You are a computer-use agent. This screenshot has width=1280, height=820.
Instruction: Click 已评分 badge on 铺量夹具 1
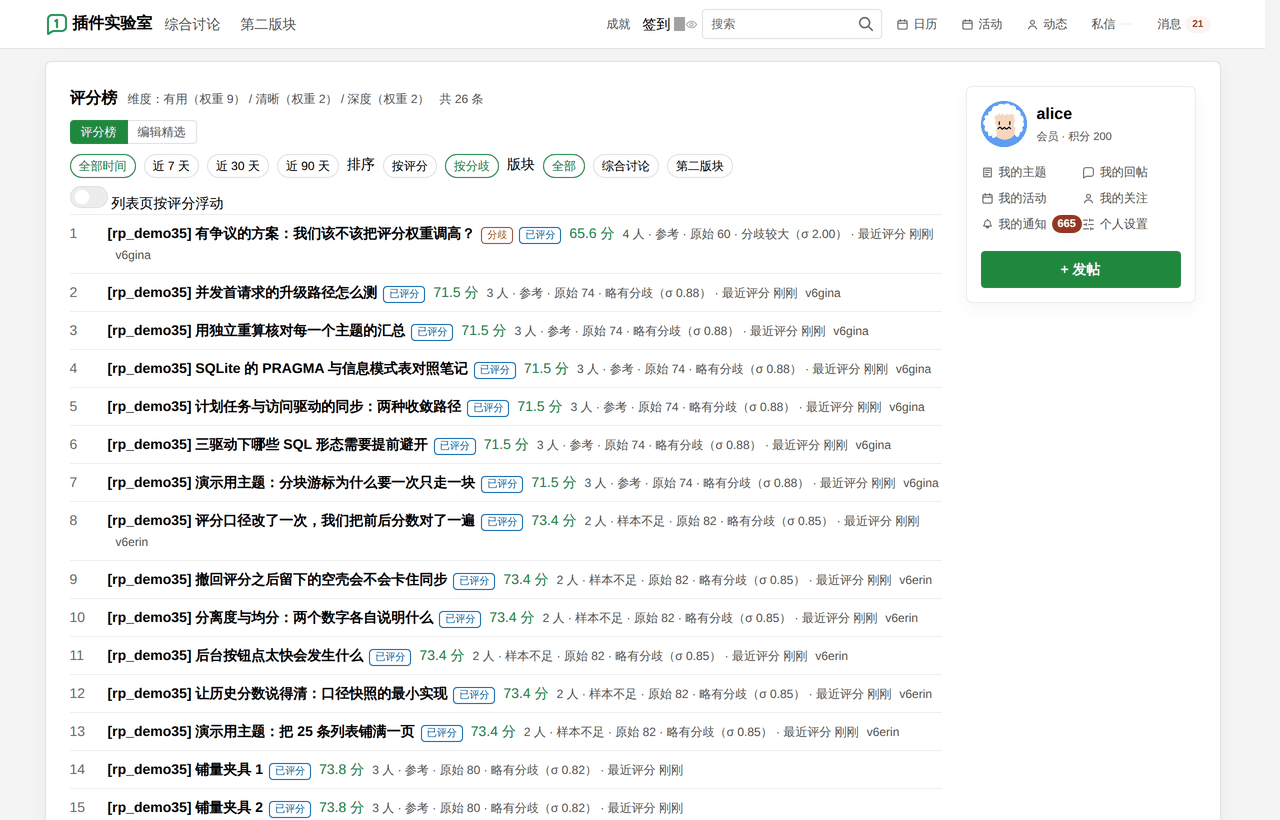pos(290,771)
